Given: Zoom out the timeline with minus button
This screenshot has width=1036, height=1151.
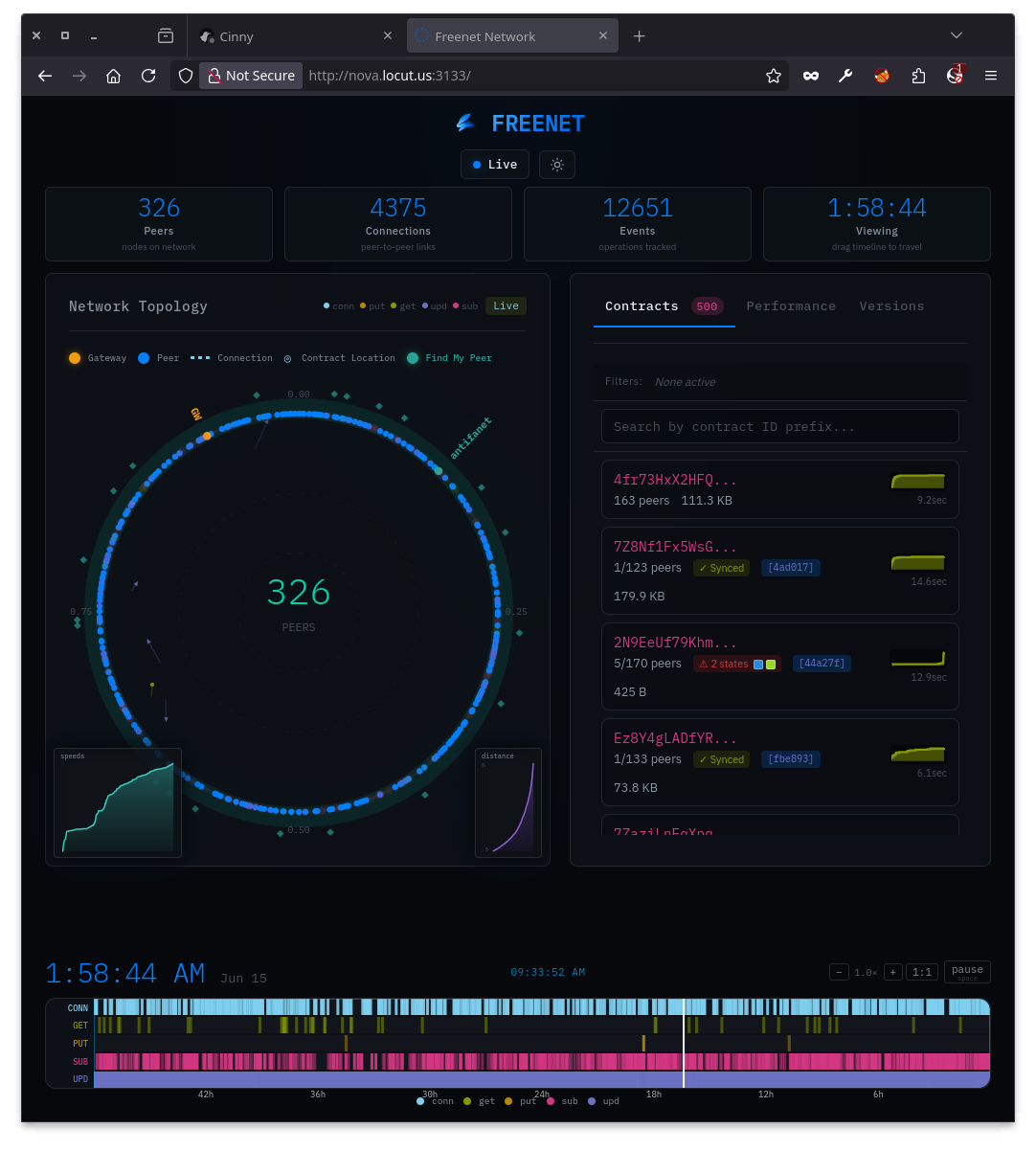Looking at the screenshot, I should [x=839, y=972].
